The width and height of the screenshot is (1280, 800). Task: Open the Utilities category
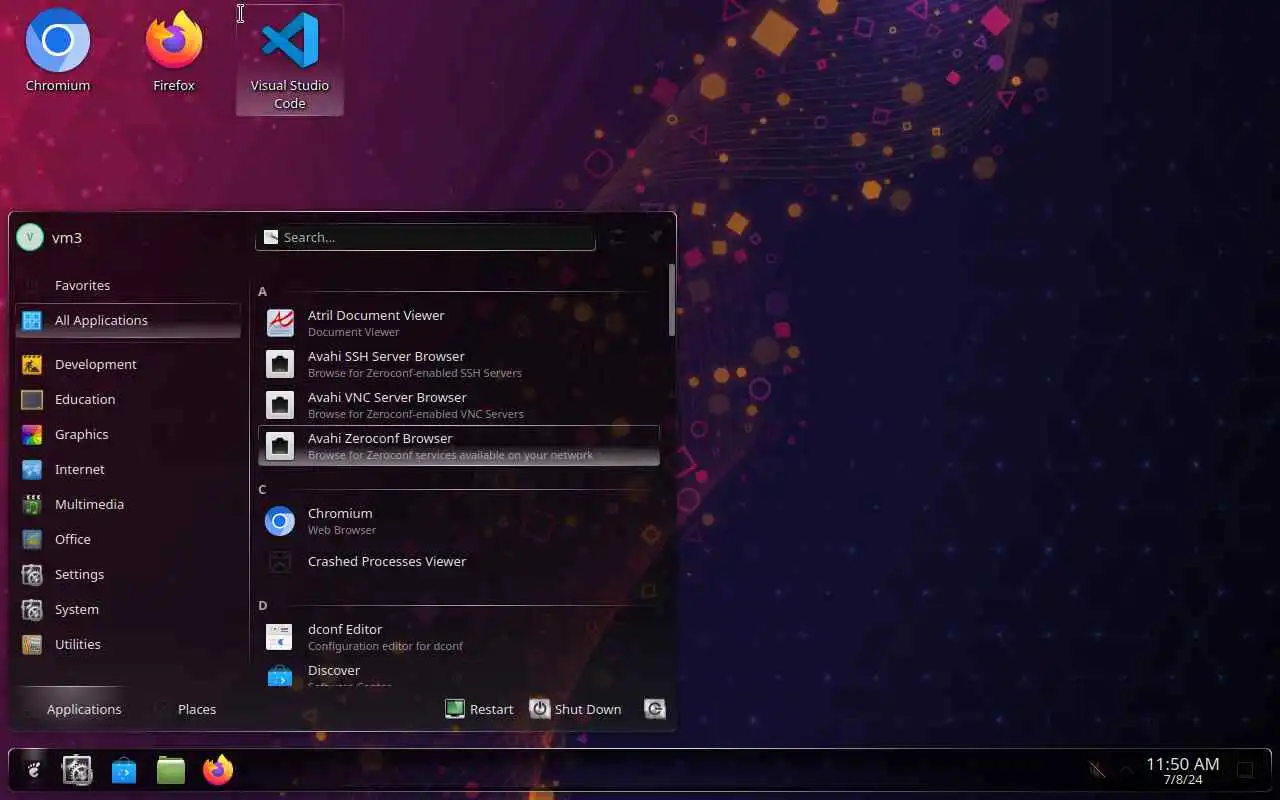pos(128,644)
